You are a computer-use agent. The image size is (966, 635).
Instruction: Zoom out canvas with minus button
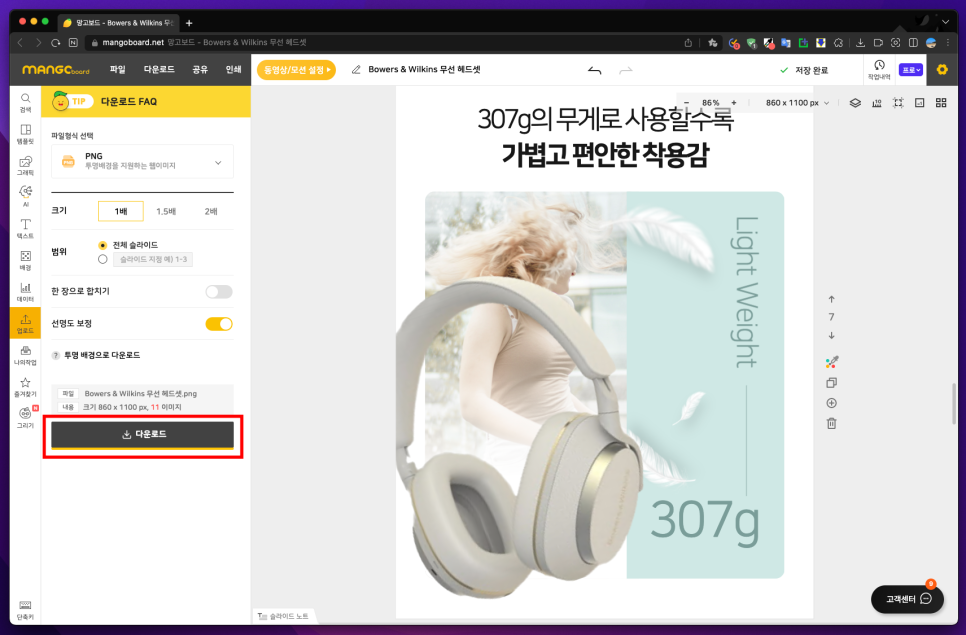click(x=687, y=103)
